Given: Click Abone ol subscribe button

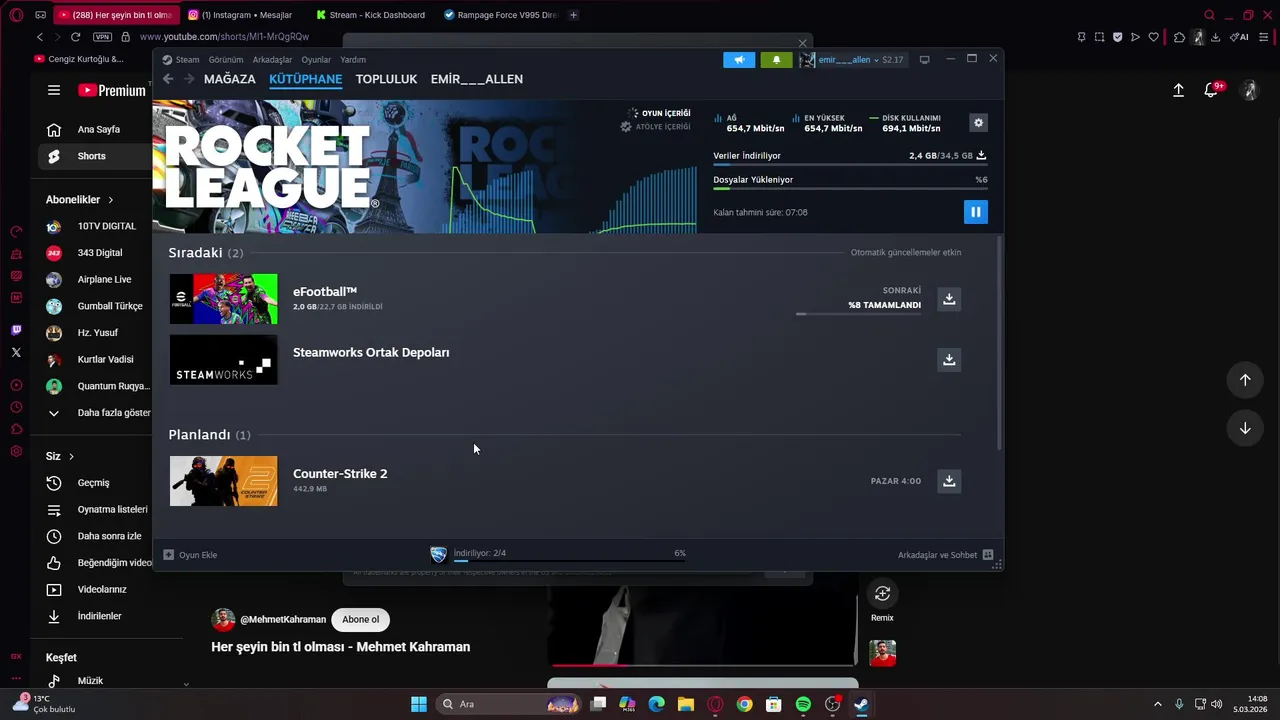Looking at the screenshot, I should point(361,619).
